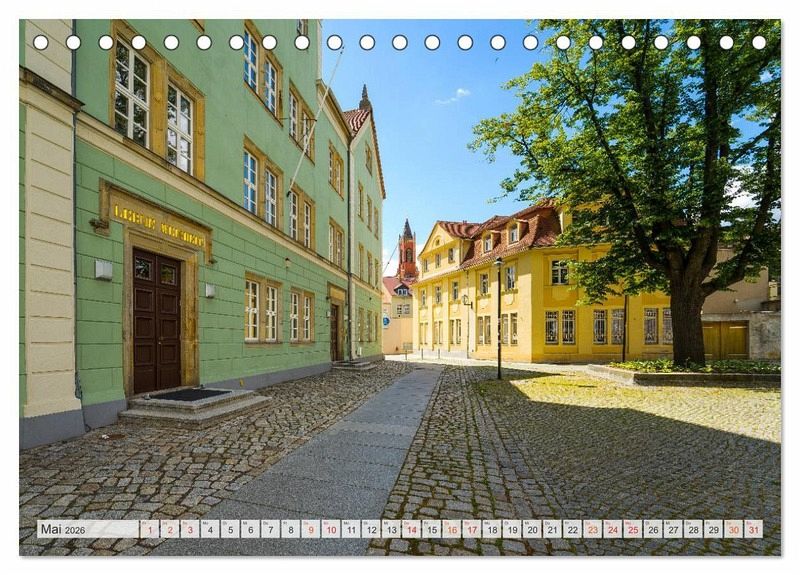Select day 31 in the calendar strip
800x575 pixels.
click(x=753, y=529)
